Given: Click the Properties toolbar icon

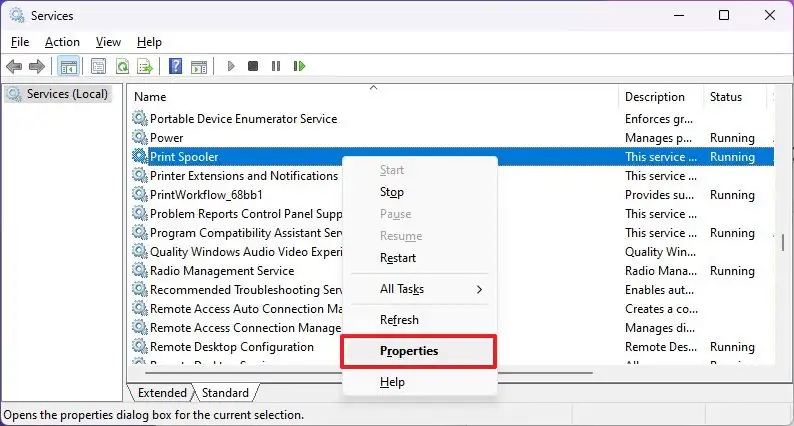Looking at the screenshot, I should (x=98, y=66).
